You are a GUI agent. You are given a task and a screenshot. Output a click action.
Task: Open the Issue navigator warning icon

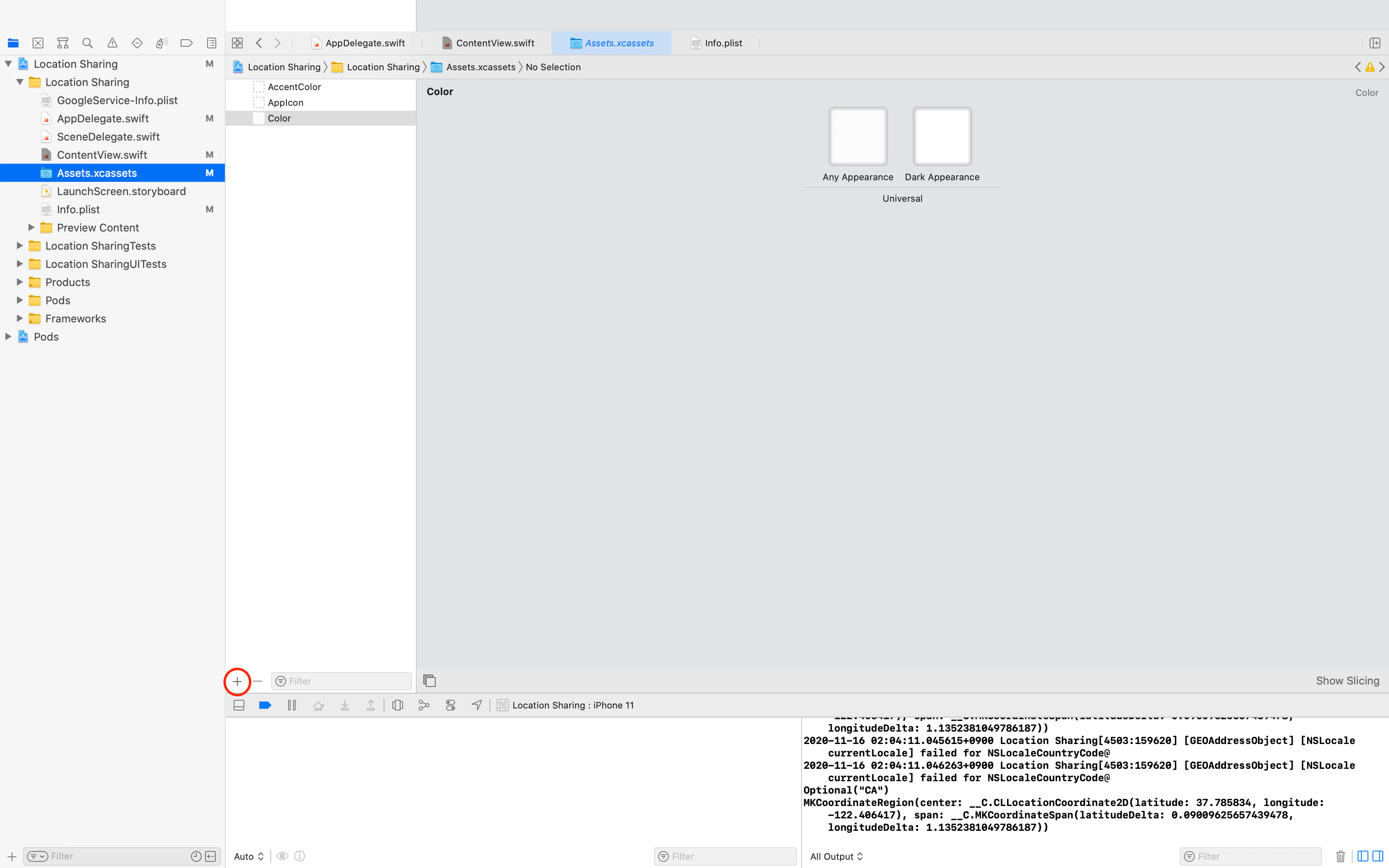[x=112, y=43]
